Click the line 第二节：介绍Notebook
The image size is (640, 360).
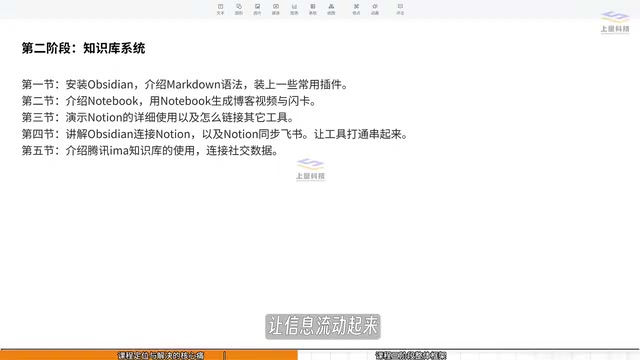click(x=169, y=101)
